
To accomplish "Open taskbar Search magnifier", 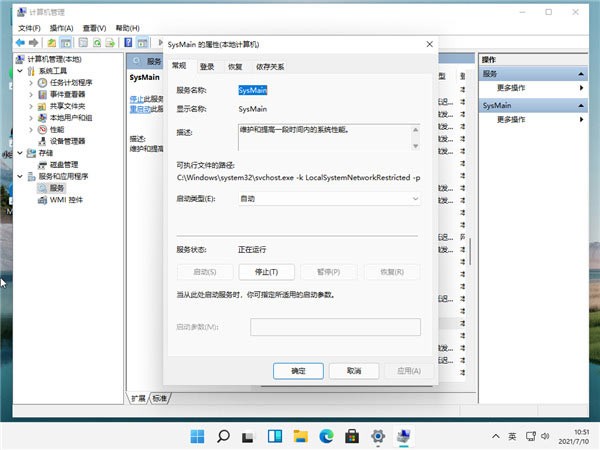I will click(223, 436).
